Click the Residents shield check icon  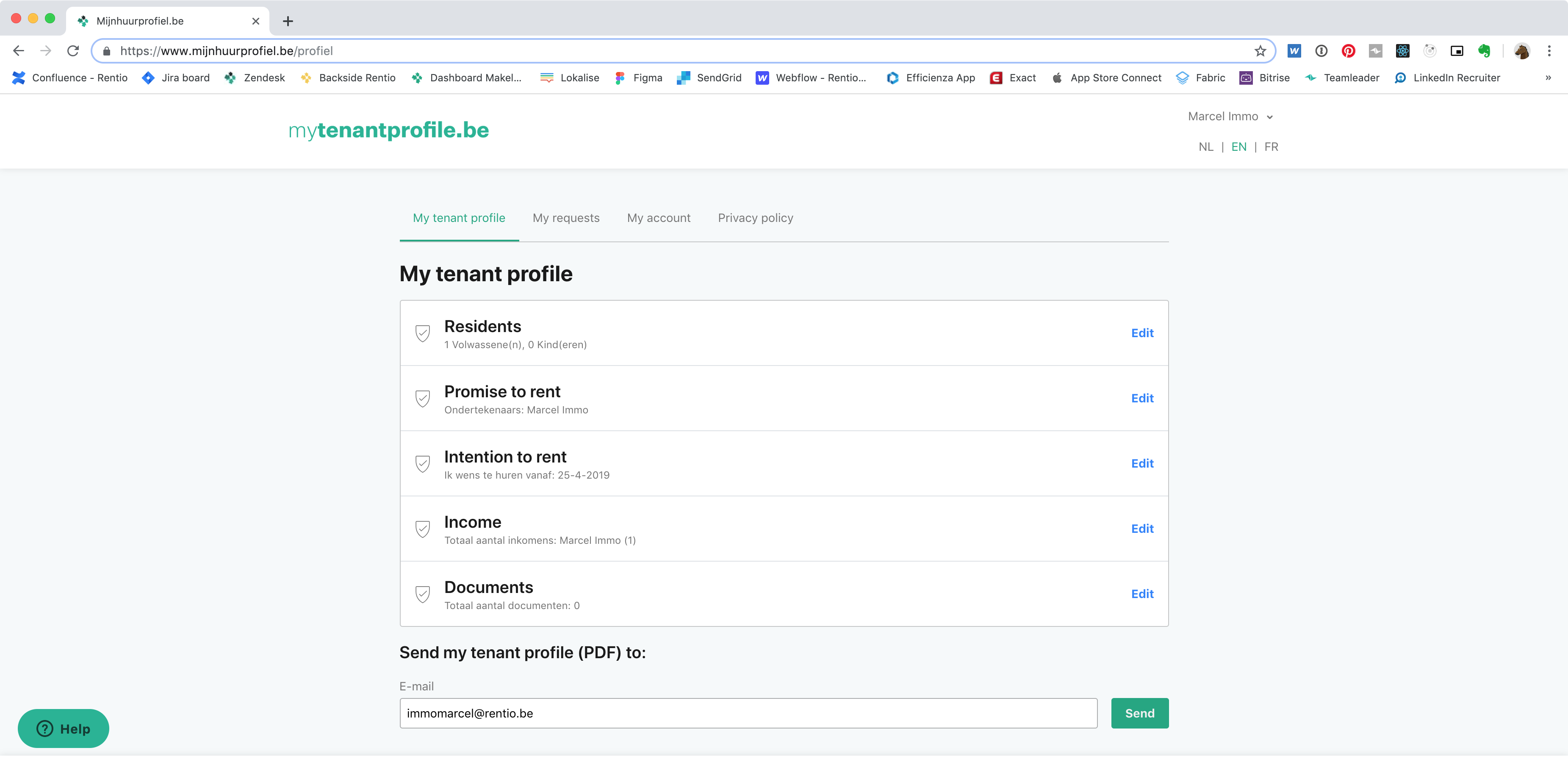tap(422, 333)
